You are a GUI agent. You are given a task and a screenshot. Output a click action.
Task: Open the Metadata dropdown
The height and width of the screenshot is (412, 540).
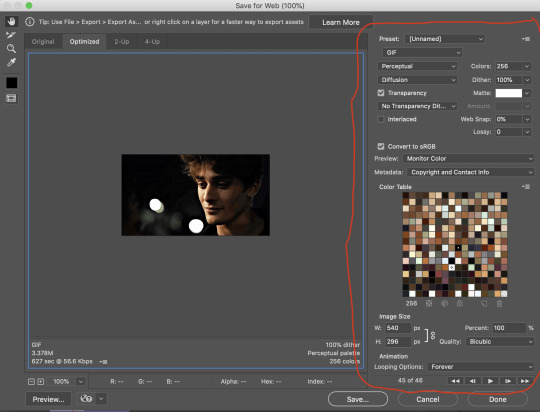click(x=470, y=172)
